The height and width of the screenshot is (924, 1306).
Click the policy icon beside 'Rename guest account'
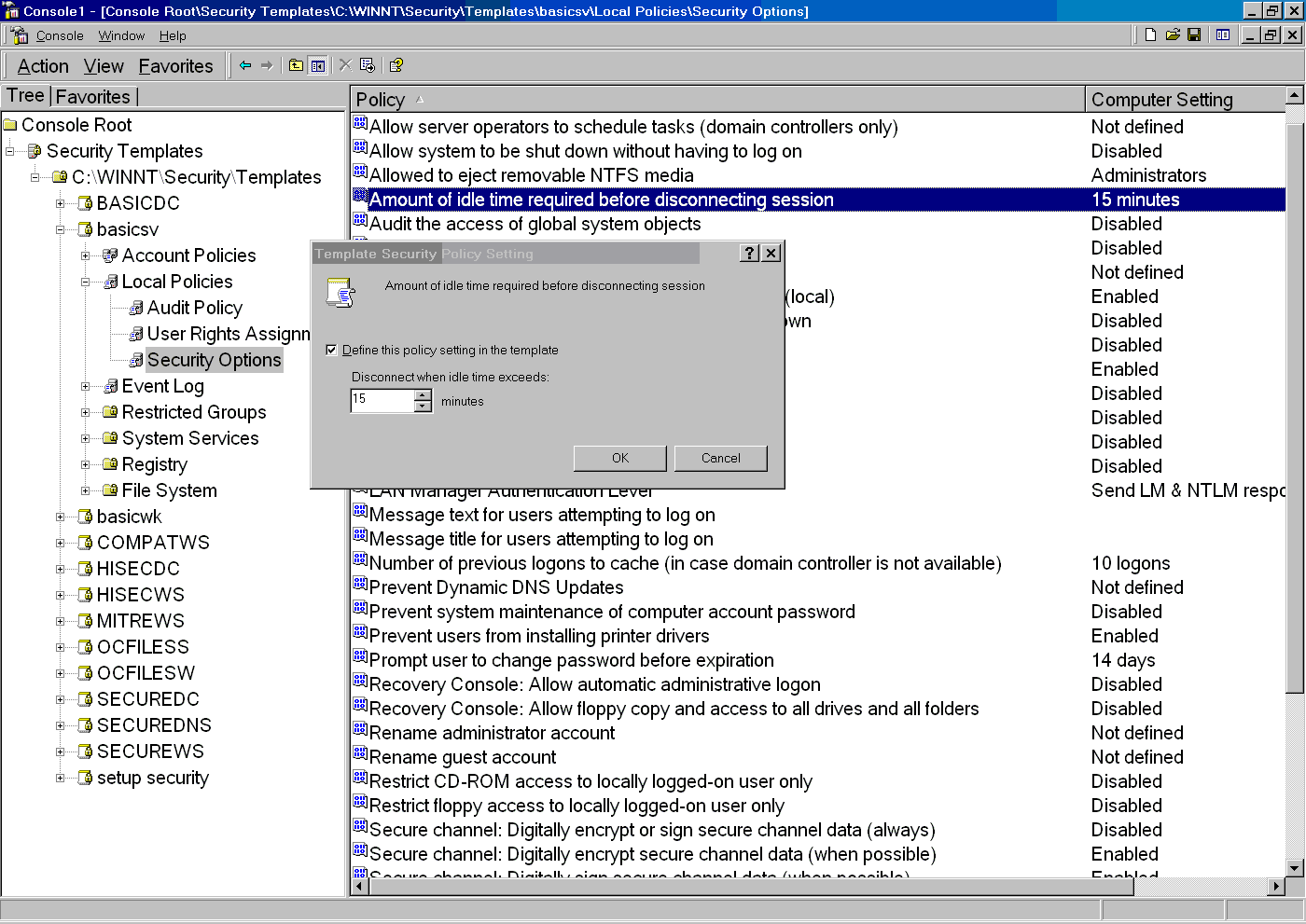coord(360,754)
